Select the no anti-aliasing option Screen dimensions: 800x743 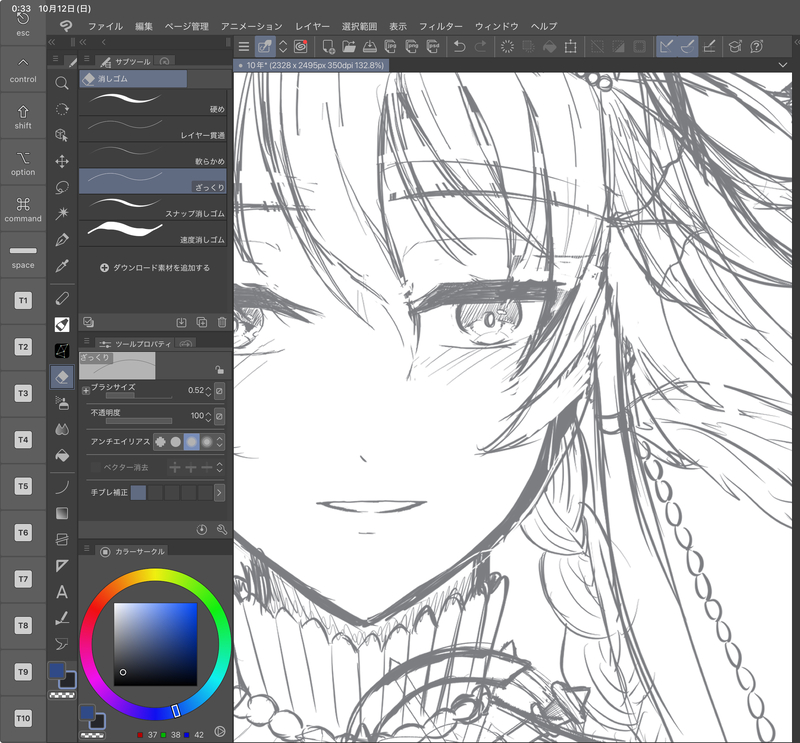coord(160,442)
